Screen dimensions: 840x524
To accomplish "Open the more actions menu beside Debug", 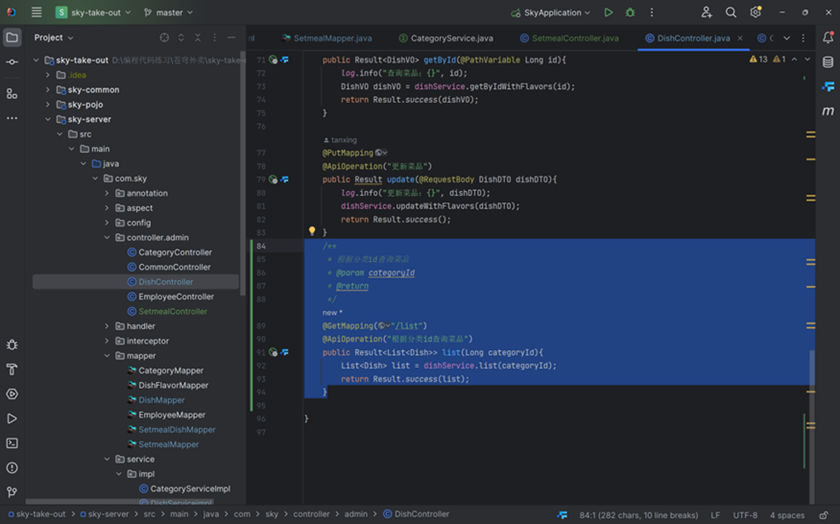I will click(x=651, y=12).
